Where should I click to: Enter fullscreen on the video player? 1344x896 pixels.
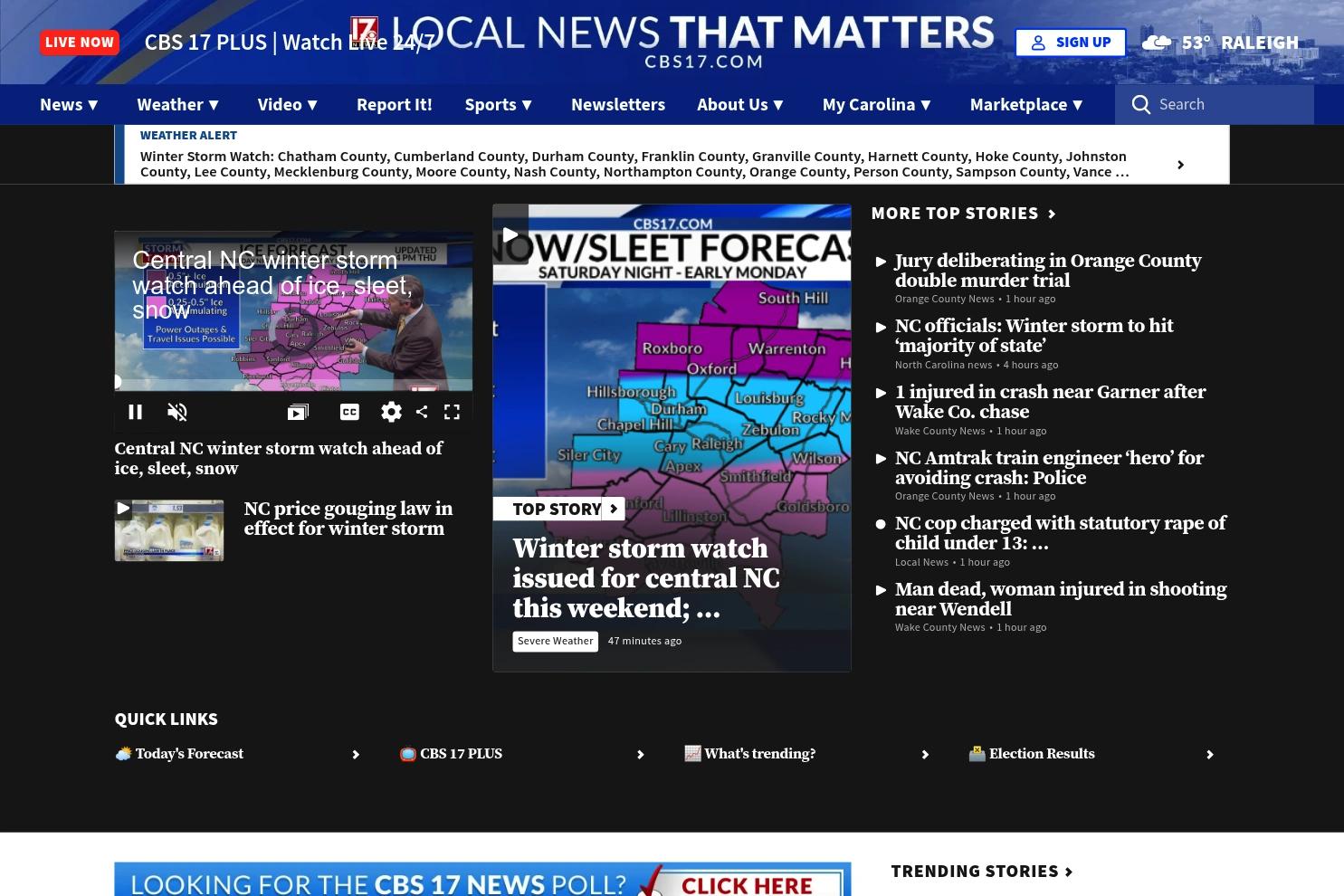[452, 412]
